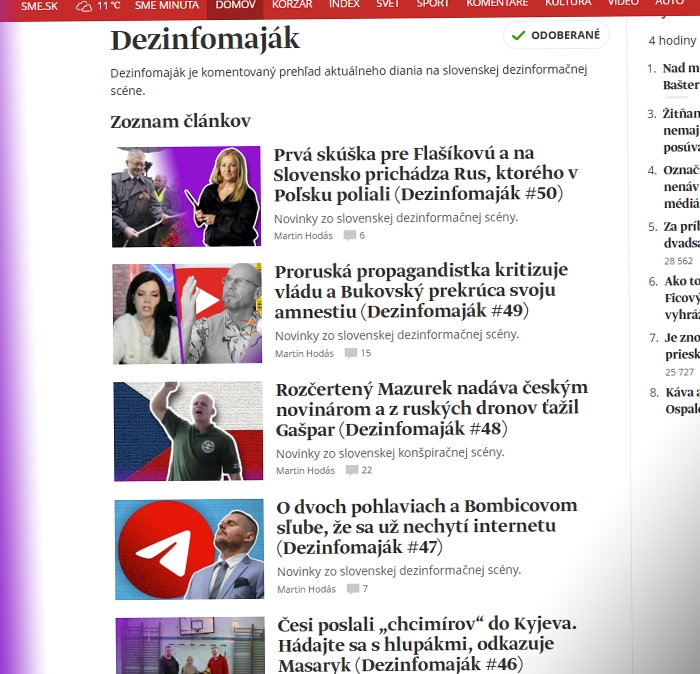700x674 pixels.
Task: Open the Korzár section in navigation
Action: (292, 5)
